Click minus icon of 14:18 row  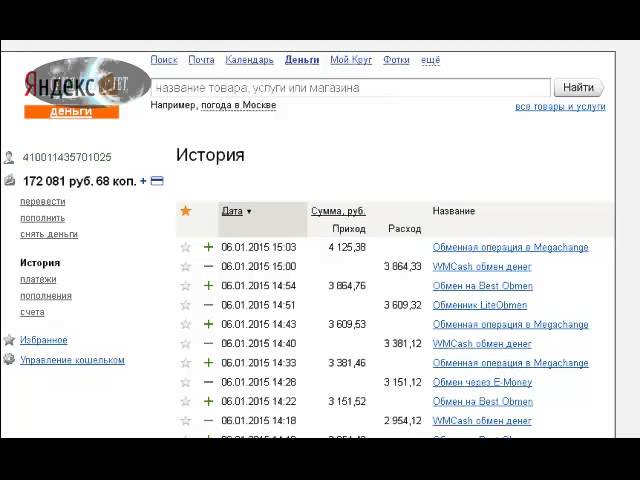209,420
